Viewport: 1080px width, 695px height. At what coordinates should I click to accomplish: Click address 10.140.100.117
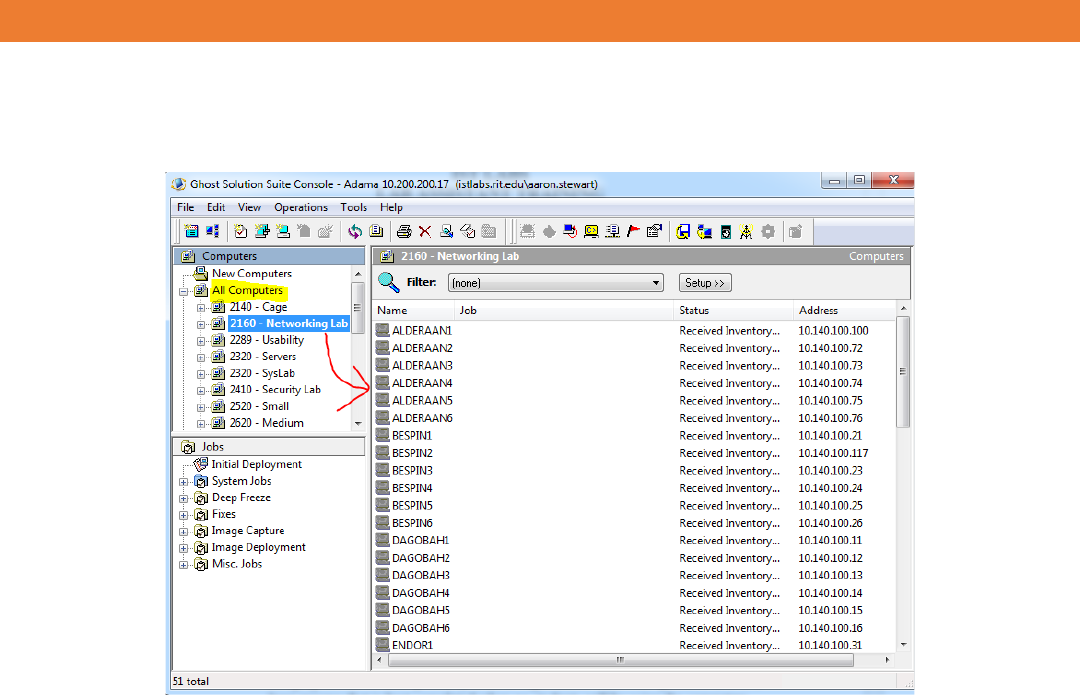point(833,453)
